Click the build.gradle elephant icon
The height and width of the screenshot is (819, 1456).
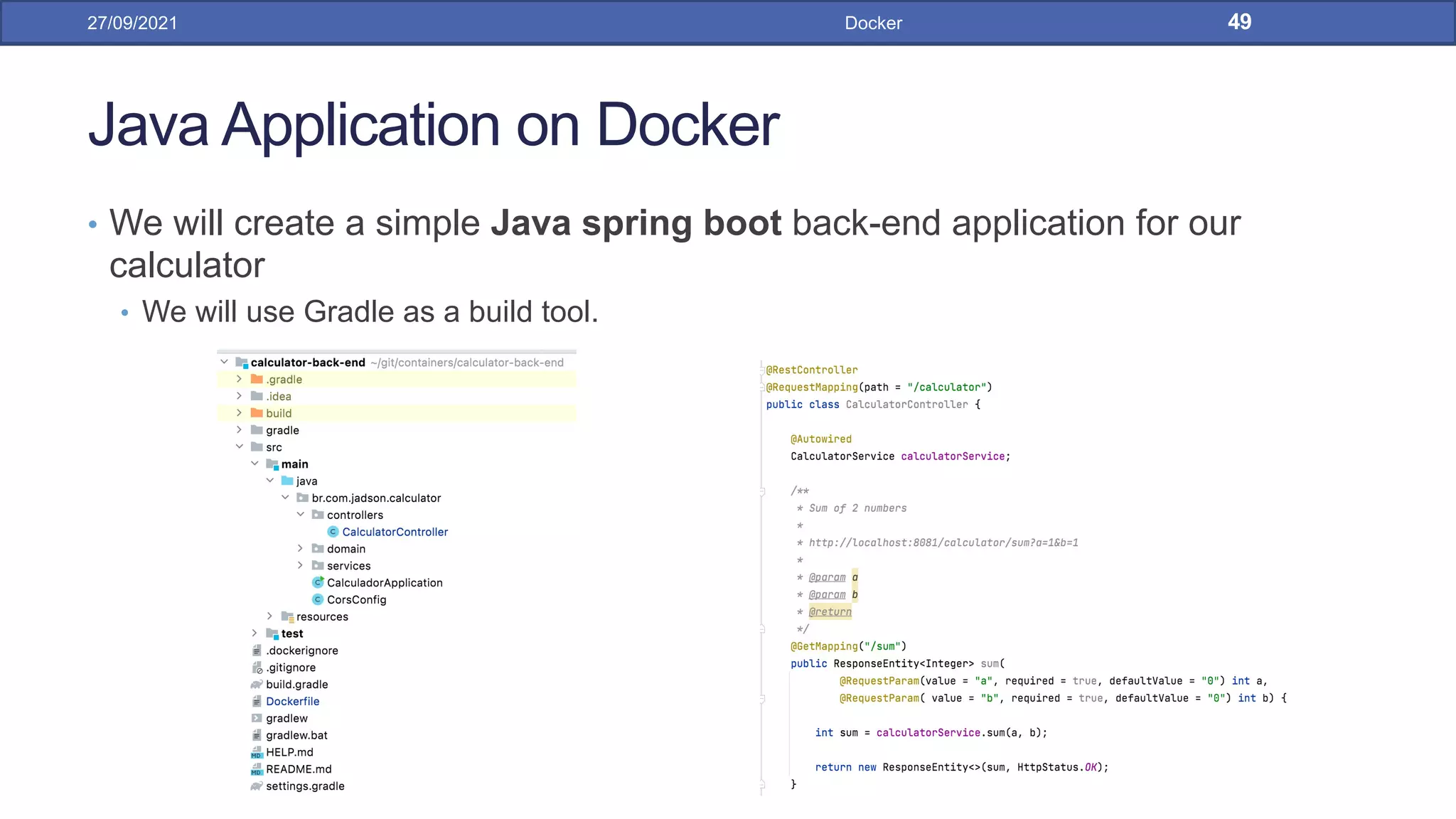pyautogui.click(x=257, y=684)
